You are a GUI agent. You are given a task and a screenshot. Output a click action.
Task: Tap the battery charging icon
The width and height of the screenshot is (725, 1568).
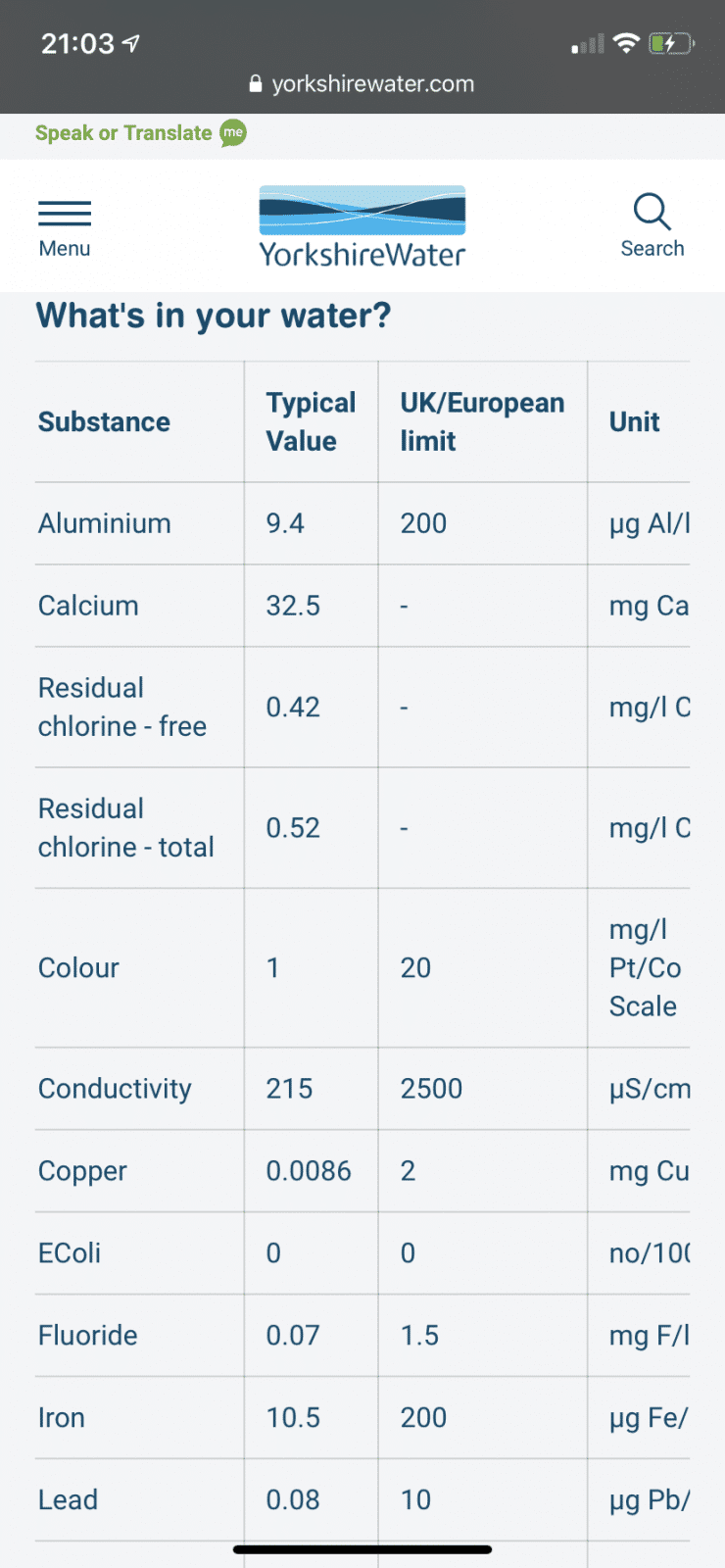671,43
